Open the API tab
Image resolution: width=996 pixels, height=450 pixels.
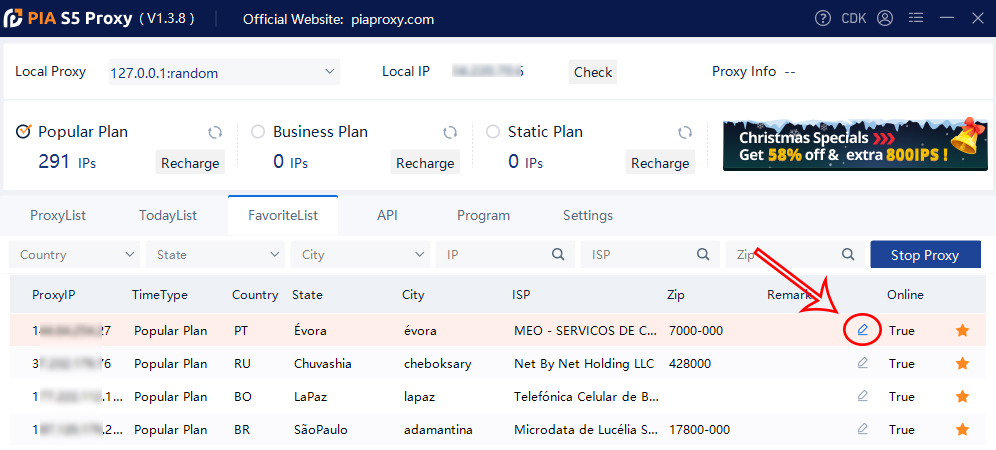point(387,215)
